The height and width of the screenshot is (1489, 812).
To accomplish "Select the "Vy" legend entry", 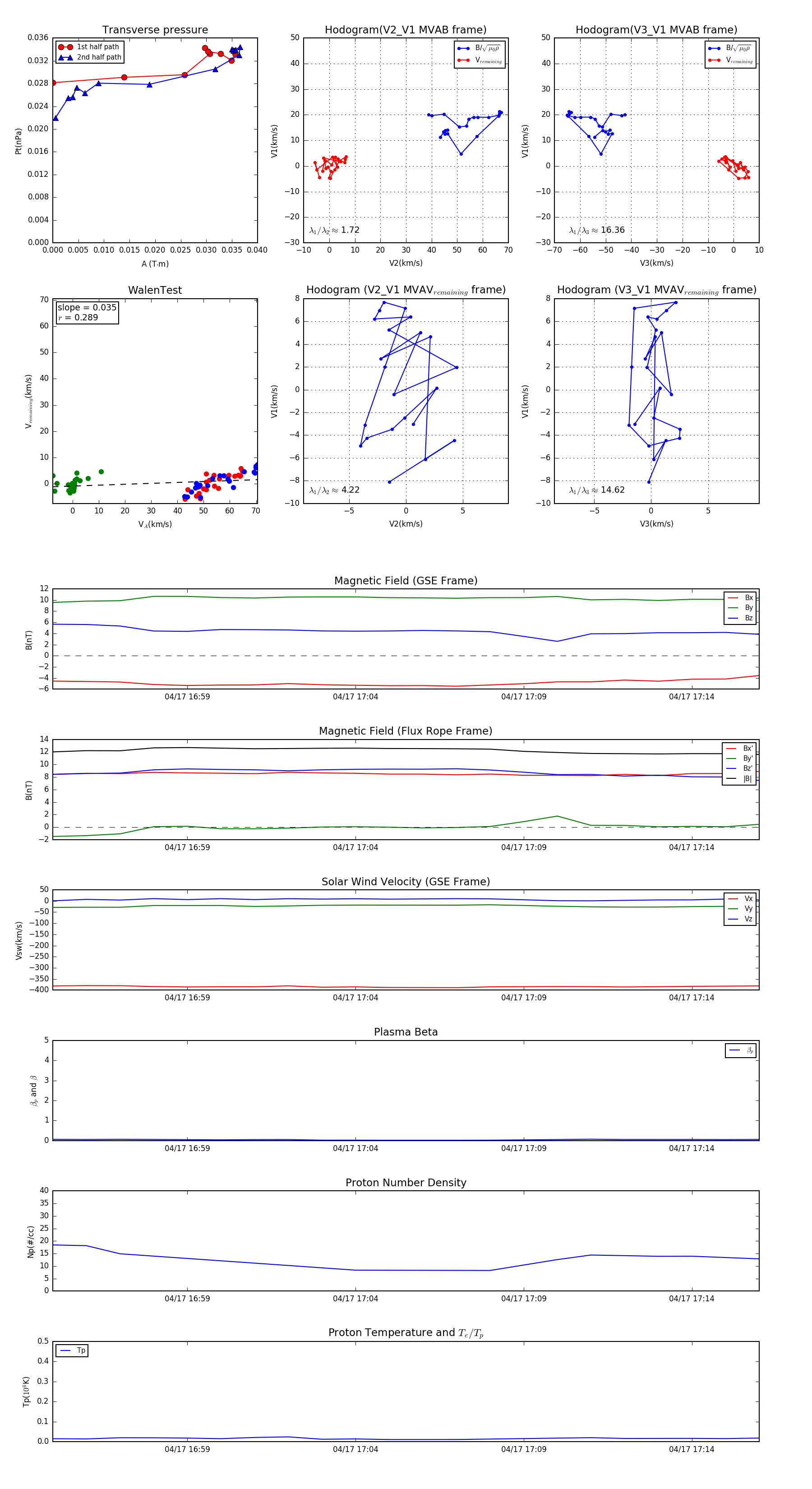I will [x=740, y=909].
